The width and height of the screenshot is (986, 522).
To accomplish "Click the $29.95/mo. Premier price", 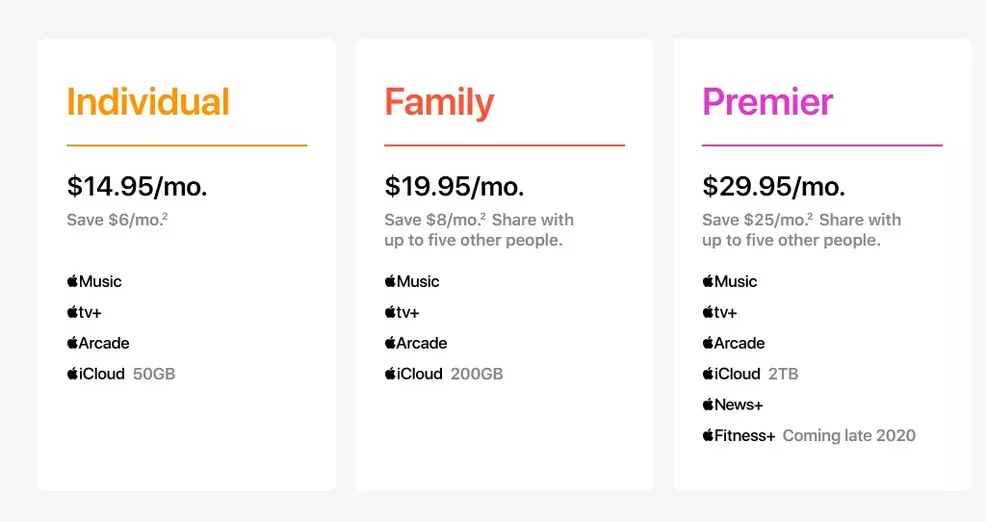I will coord(773,186).
